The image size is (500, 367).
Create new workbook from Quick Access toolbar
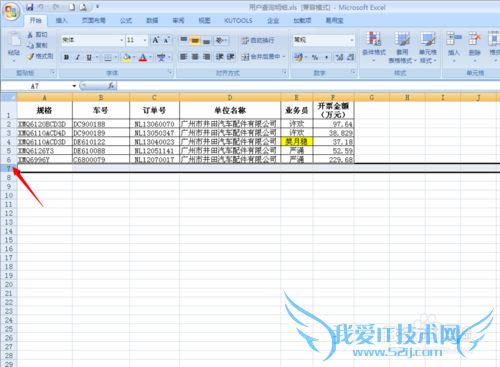pyautogui.click(x=72, y=7)
